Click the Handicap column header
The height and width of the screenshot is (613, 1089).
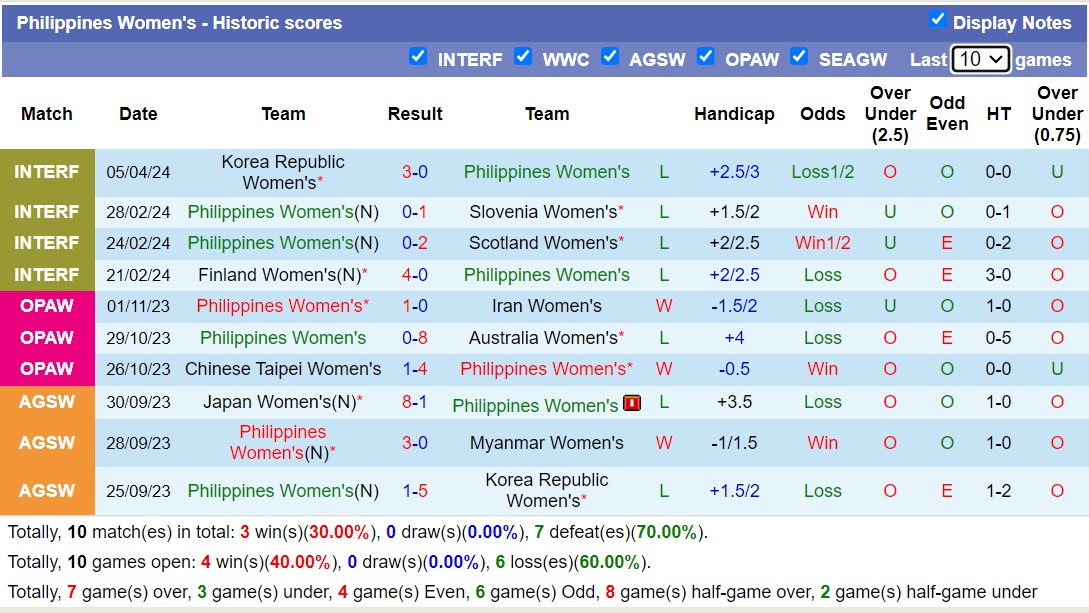point(734,114)
